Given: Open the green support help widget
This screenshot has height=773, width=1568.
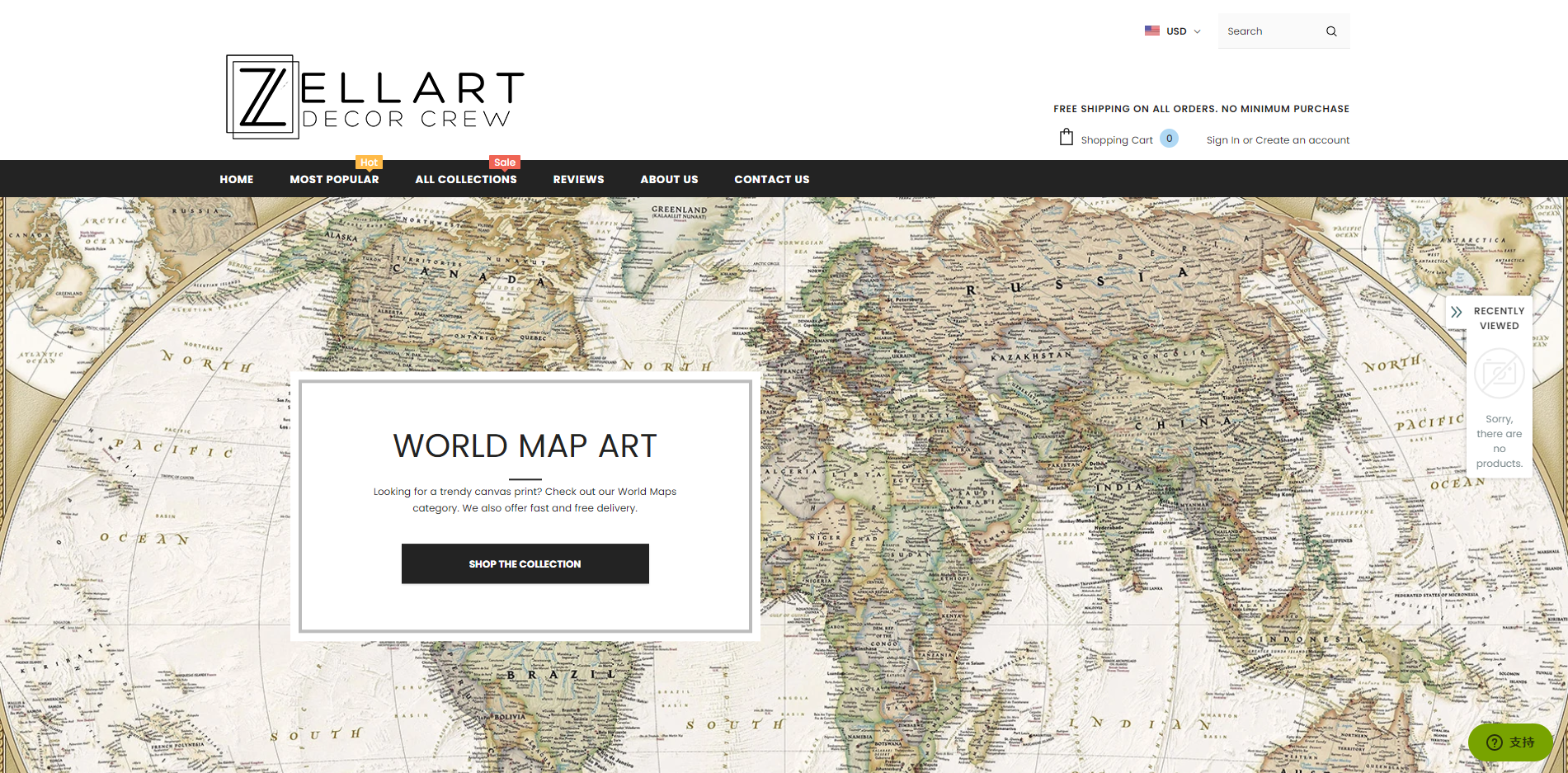Looking at the screenshot, I should coord(1510,742).
